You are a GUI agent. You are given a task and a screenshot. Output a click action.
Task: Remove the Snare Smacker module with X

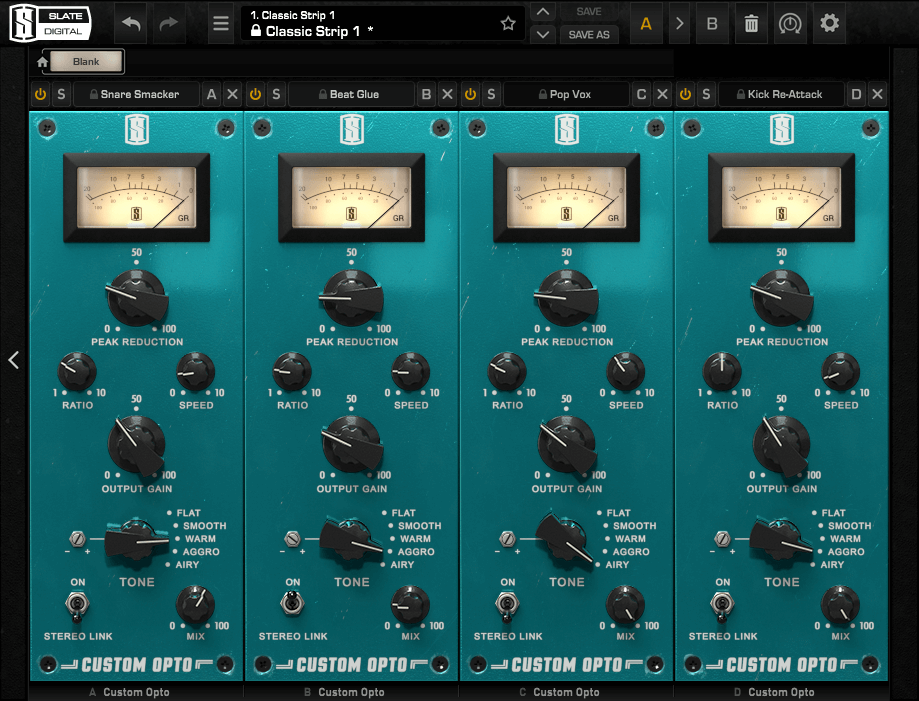pyautogui.click(x=233, y=94)
